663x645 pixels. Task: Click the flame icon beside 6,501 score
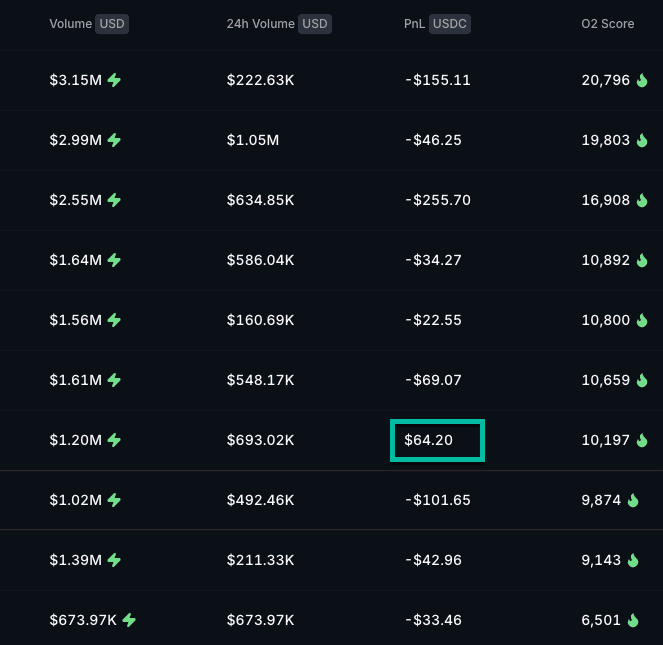(x=633, y=620)
